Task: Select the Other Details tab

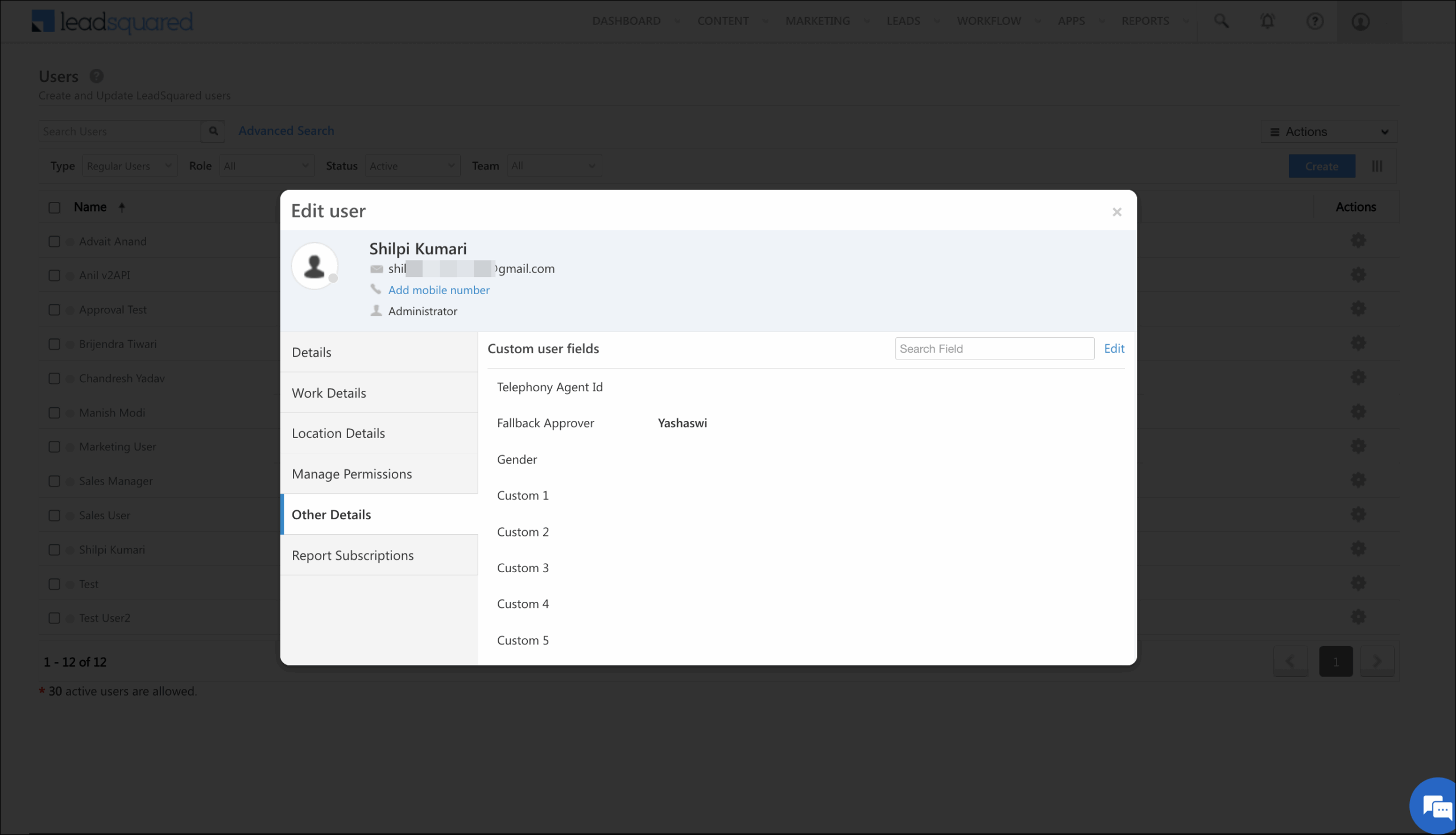Action: coord(378,514)
